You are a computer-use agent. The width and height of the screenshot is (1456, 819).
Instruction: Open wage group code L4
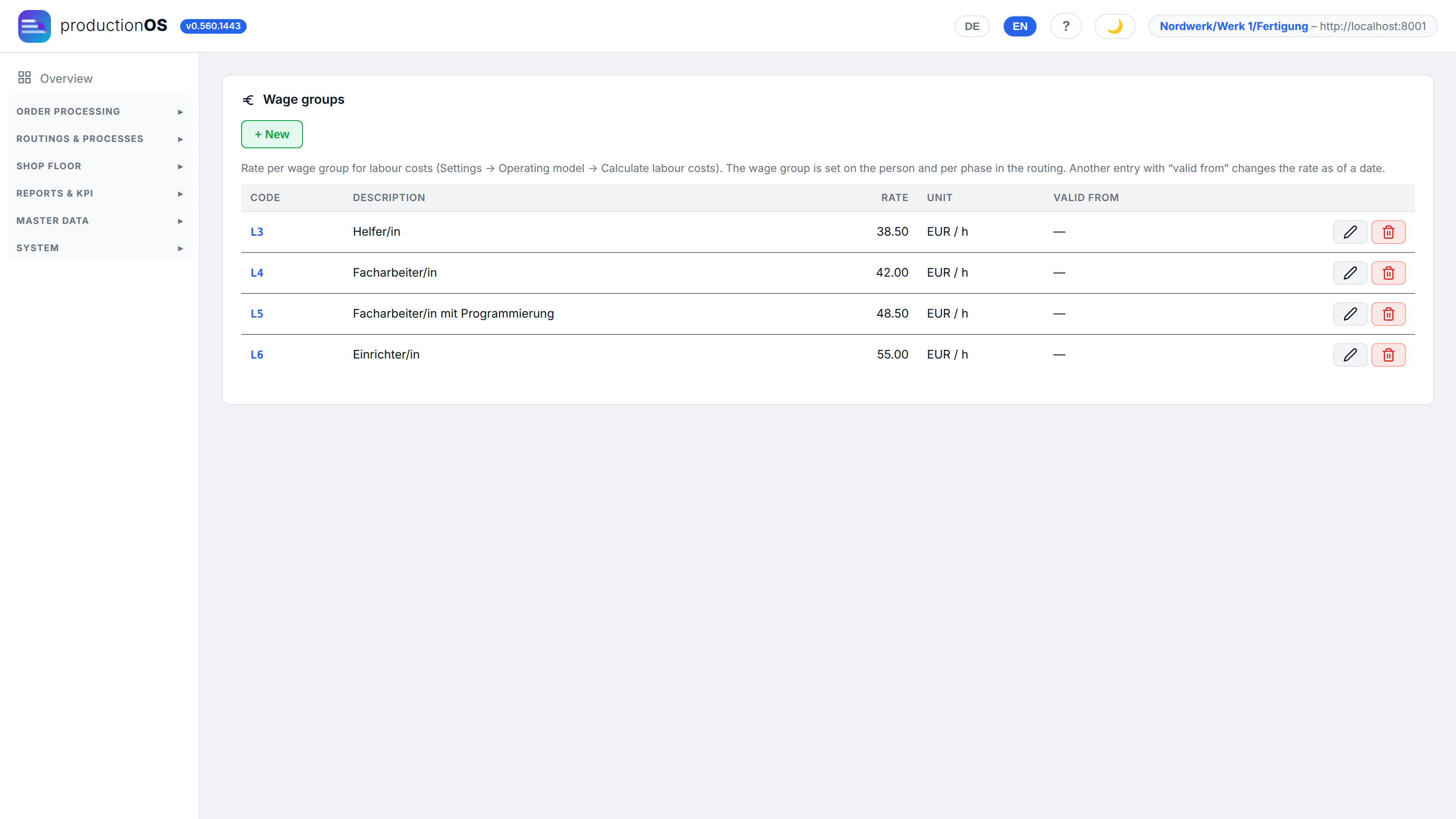(257, 273)
